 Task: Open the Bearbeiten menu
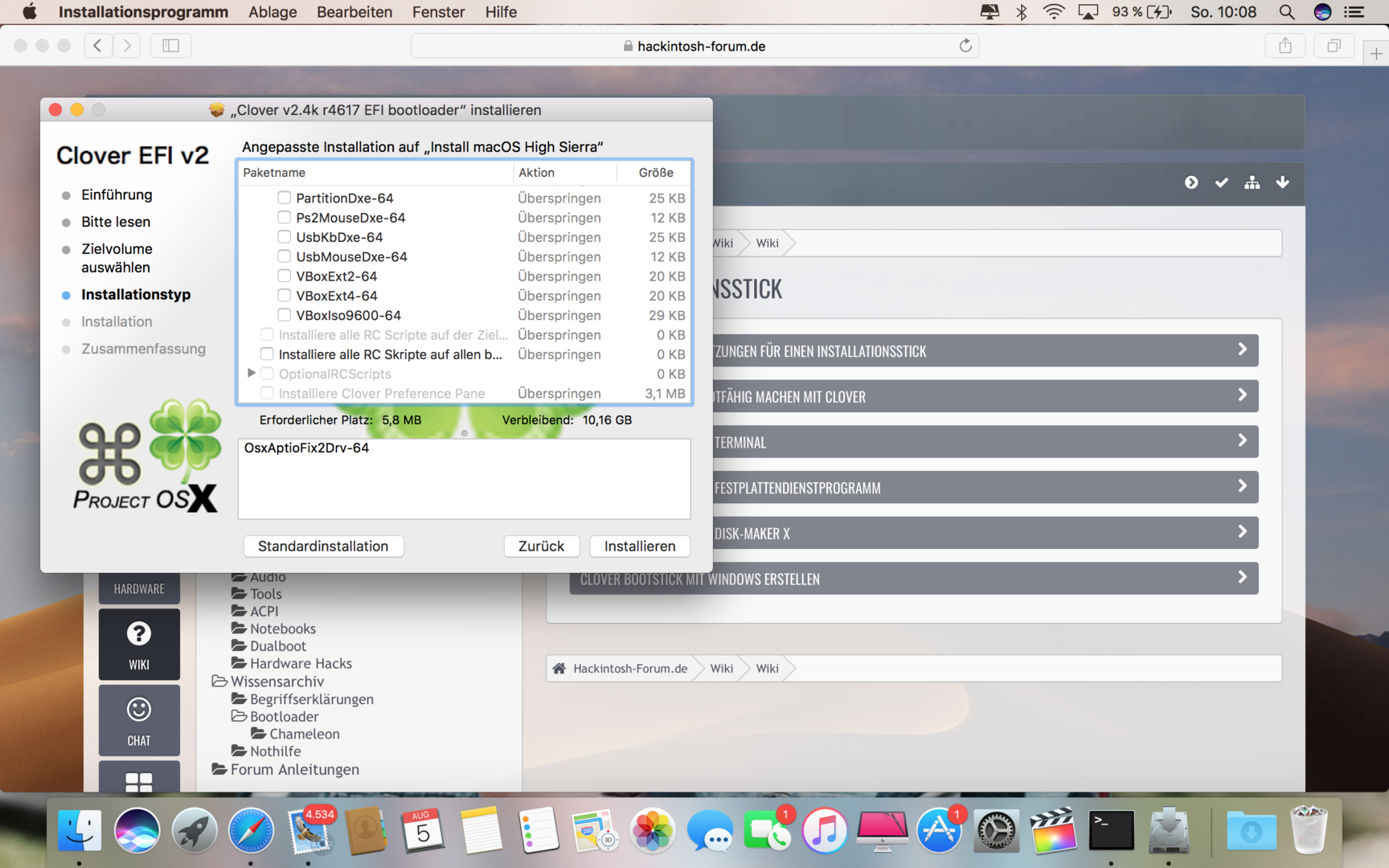pos(354,12)
